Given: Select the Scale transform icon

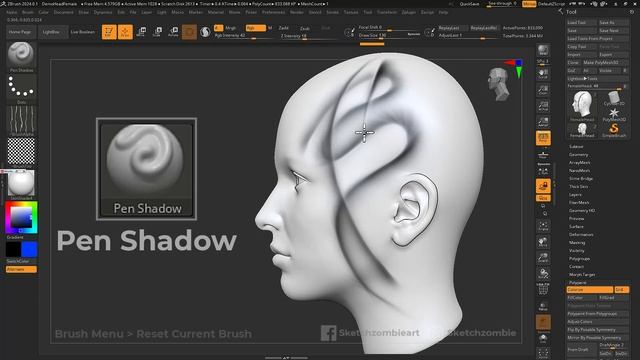Looking at the screenshot, I should click(x=157, y=32).
